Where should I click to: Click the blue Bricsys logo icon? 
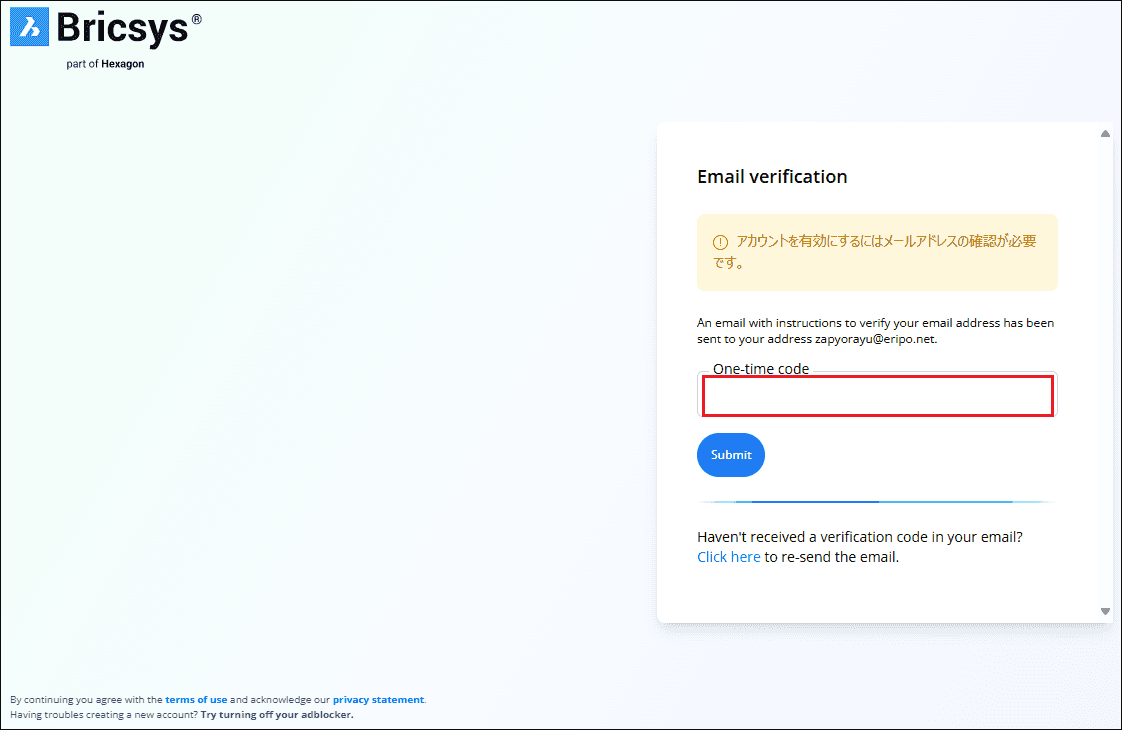coord(29,27)
